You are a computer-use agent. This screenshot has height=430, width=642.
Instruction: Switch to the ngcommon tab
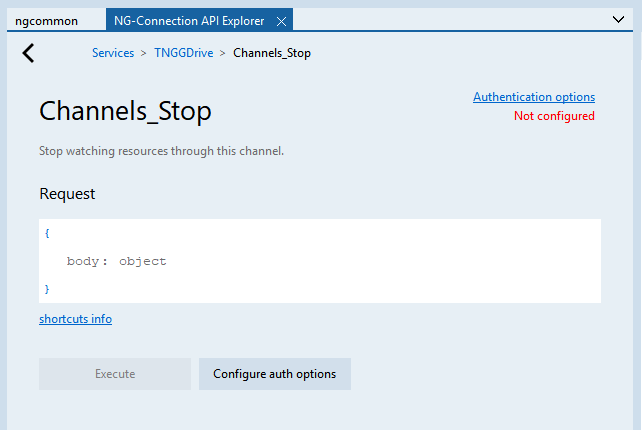point(46,21)
